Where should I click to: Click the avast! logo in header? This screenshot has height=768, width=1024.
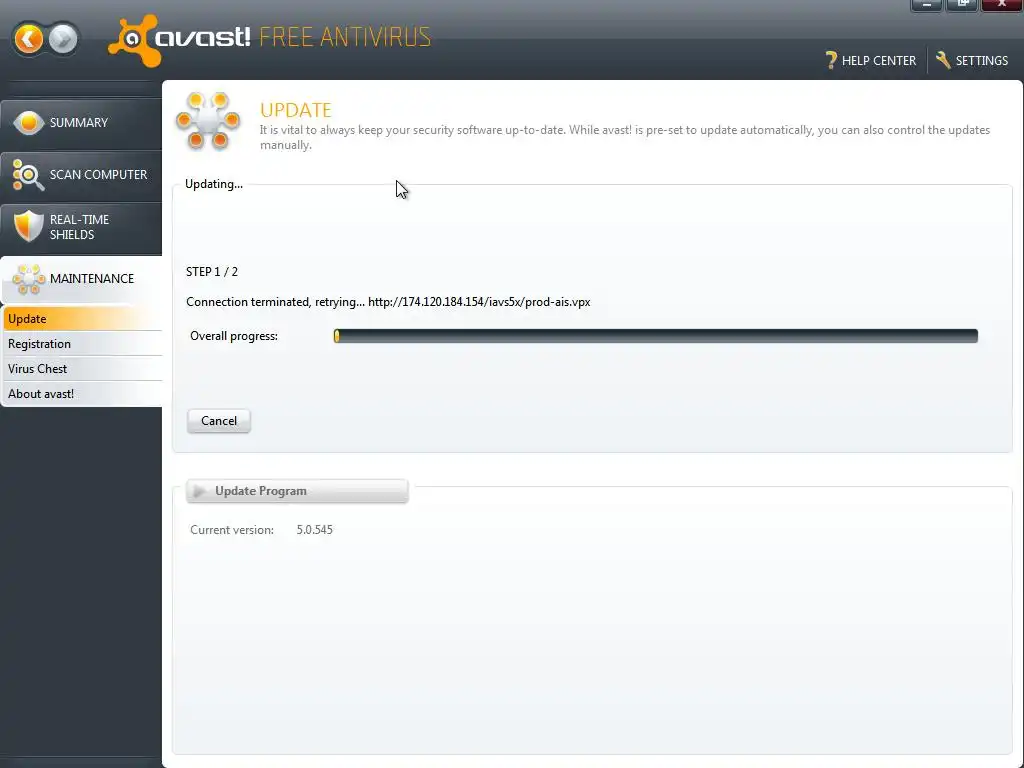(x=179, y=40)
